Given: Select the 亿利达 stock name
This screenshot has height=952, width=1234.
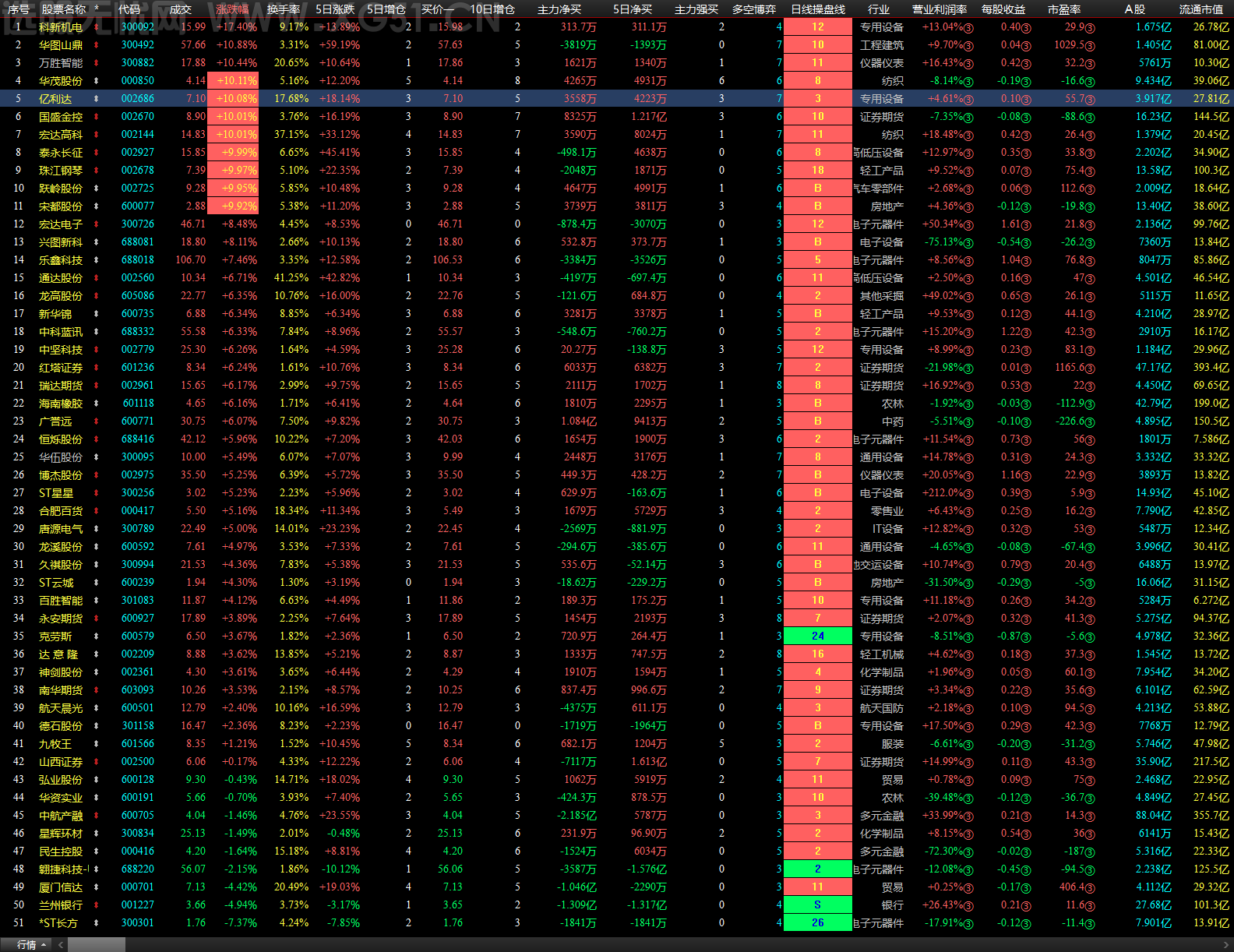Looking at the screenshot, I should 55,99.
